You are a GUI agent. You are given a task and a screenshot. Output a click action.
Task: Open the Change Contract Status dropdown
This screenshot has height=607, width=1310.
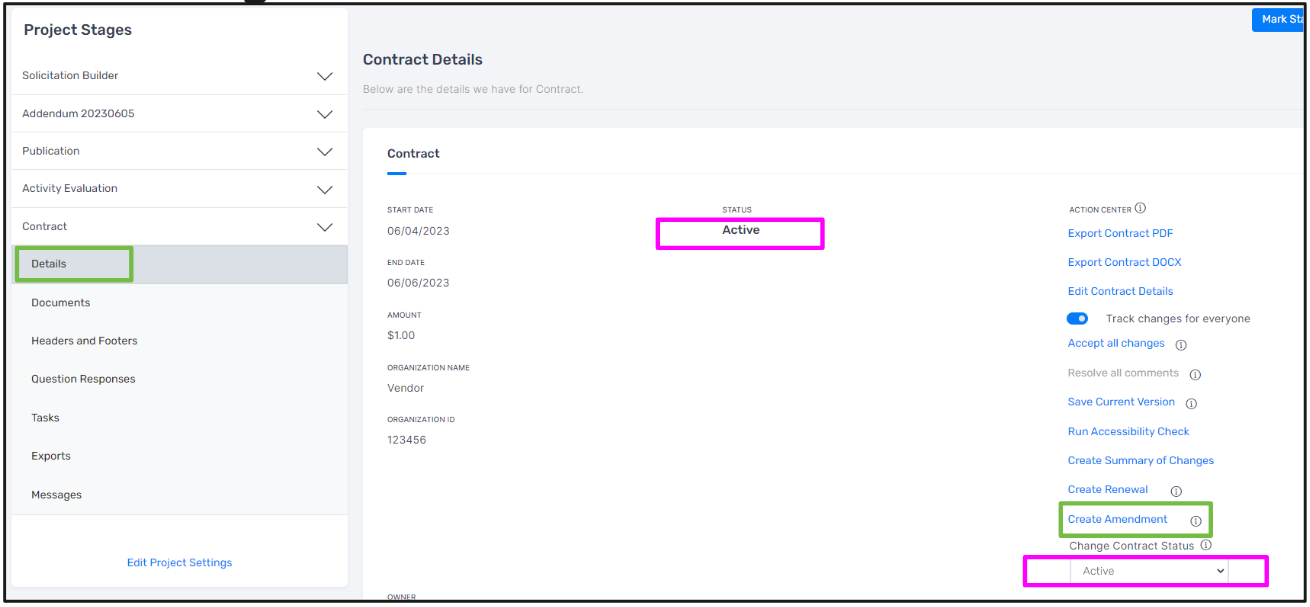tap(1149, 571)
